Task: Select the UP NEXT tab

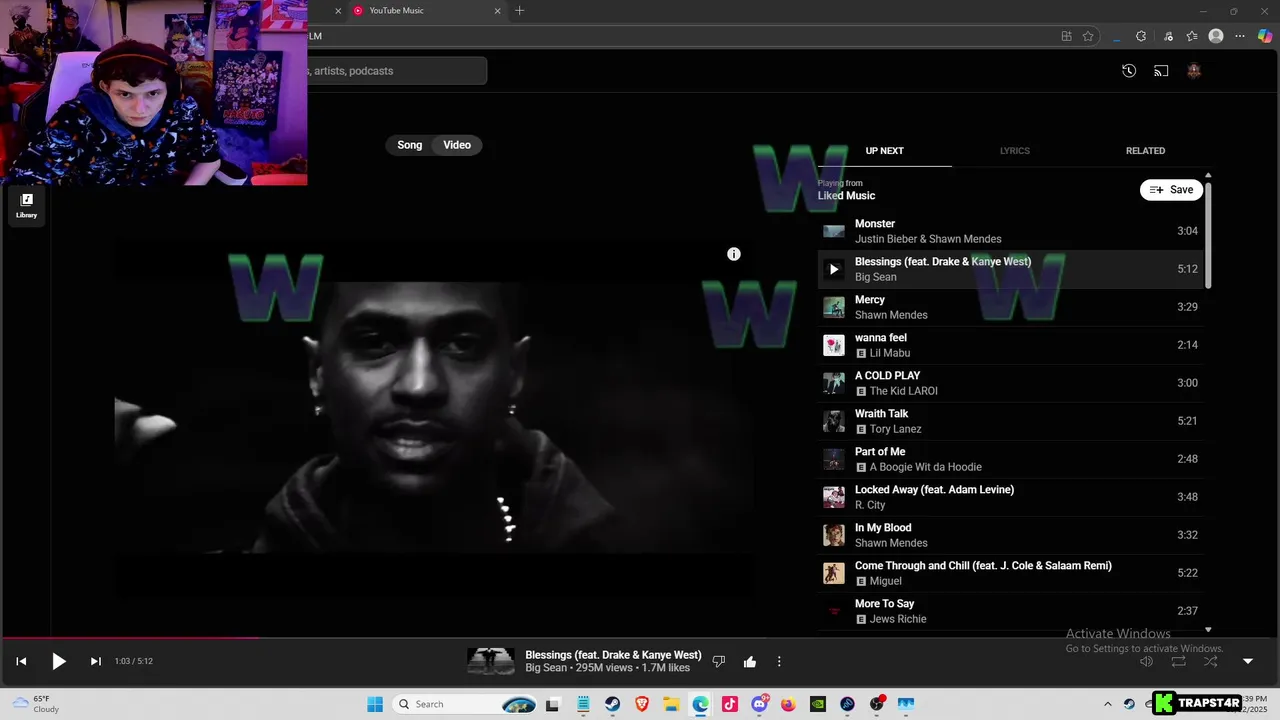Action: click(x=884, y=151)
